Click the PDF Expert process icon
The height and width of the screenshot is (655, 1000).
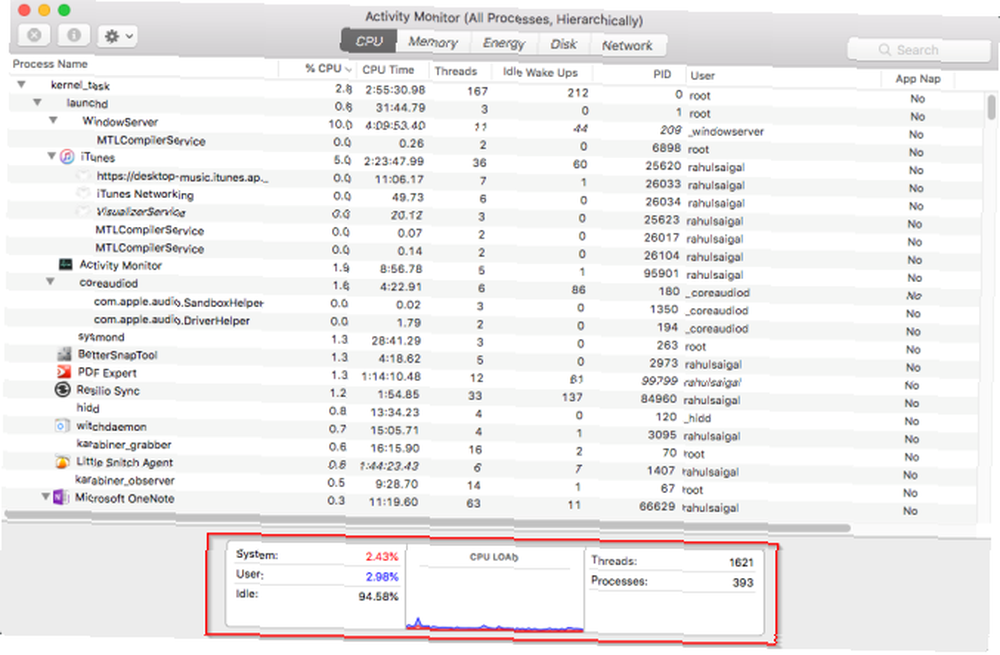(63, 371)
